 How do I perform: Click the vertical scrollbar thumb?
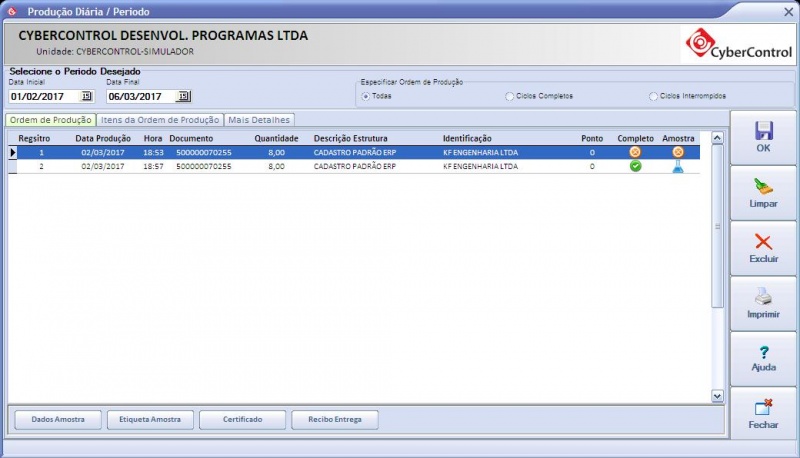(717, 226)
